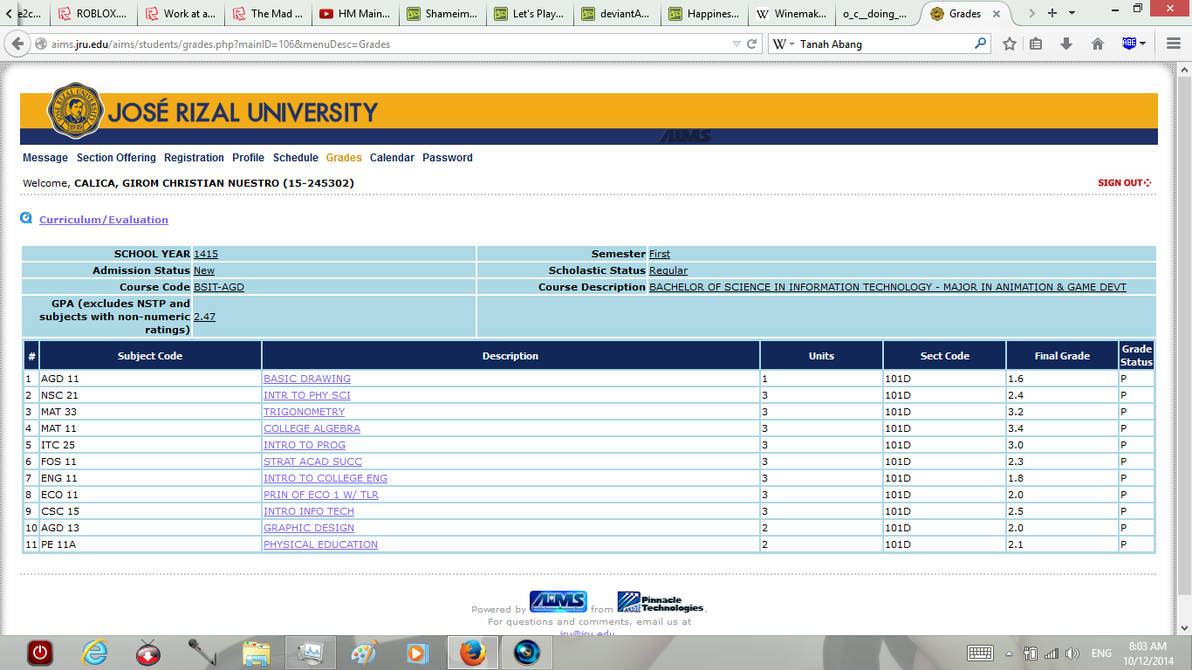Open the Message menu item

point(45,157)
